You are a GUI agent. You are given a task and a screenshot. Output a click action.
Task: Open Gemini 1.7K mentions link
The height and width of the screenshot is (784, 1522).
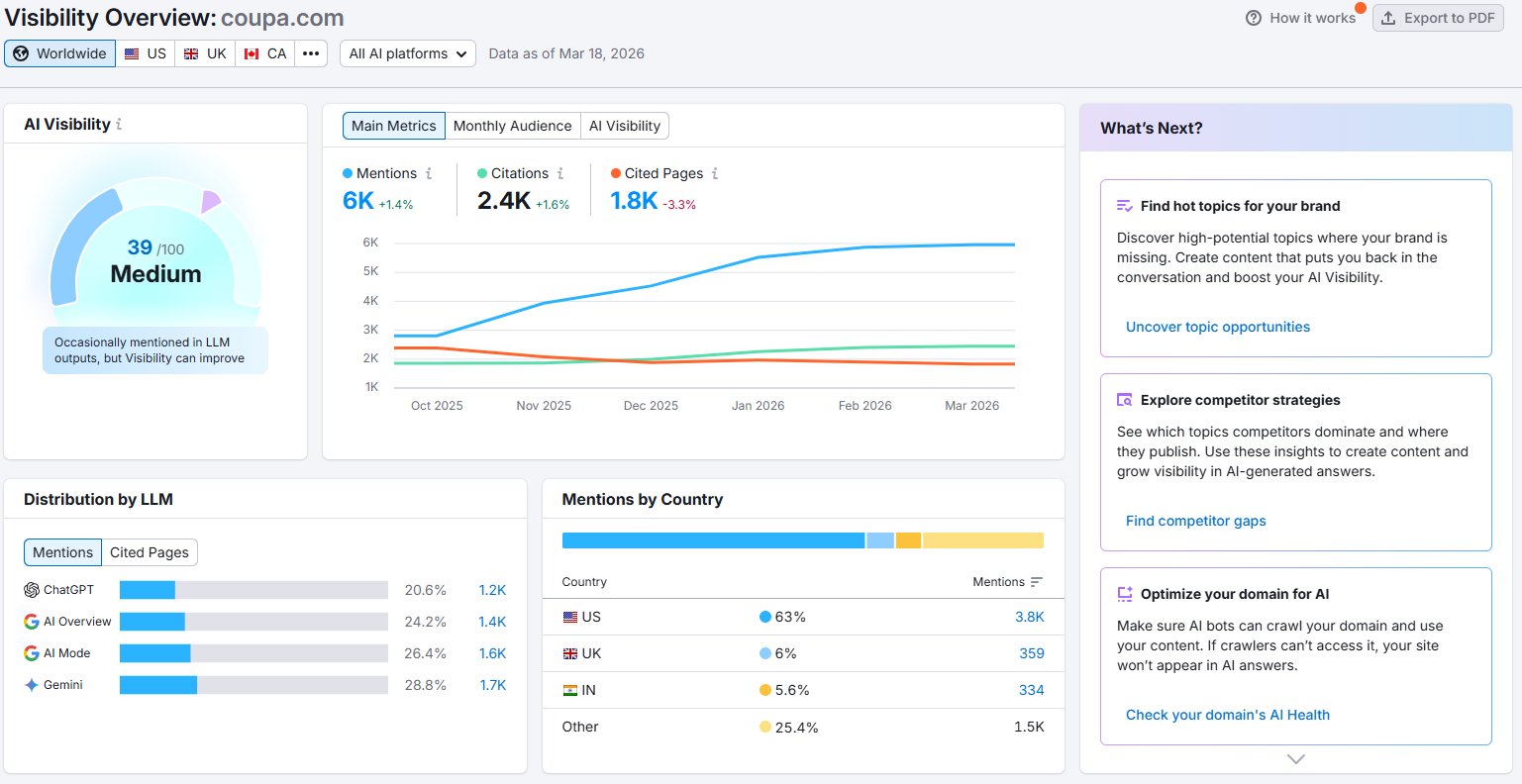point(493,685)
